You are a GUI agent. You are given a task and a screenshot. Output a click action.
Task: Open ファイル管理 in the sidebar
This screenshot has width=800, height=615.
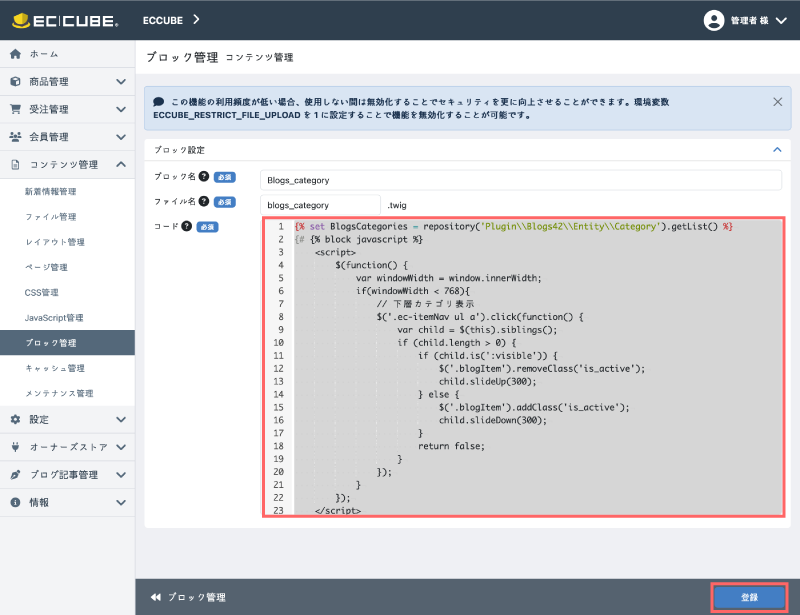[51, 217]
